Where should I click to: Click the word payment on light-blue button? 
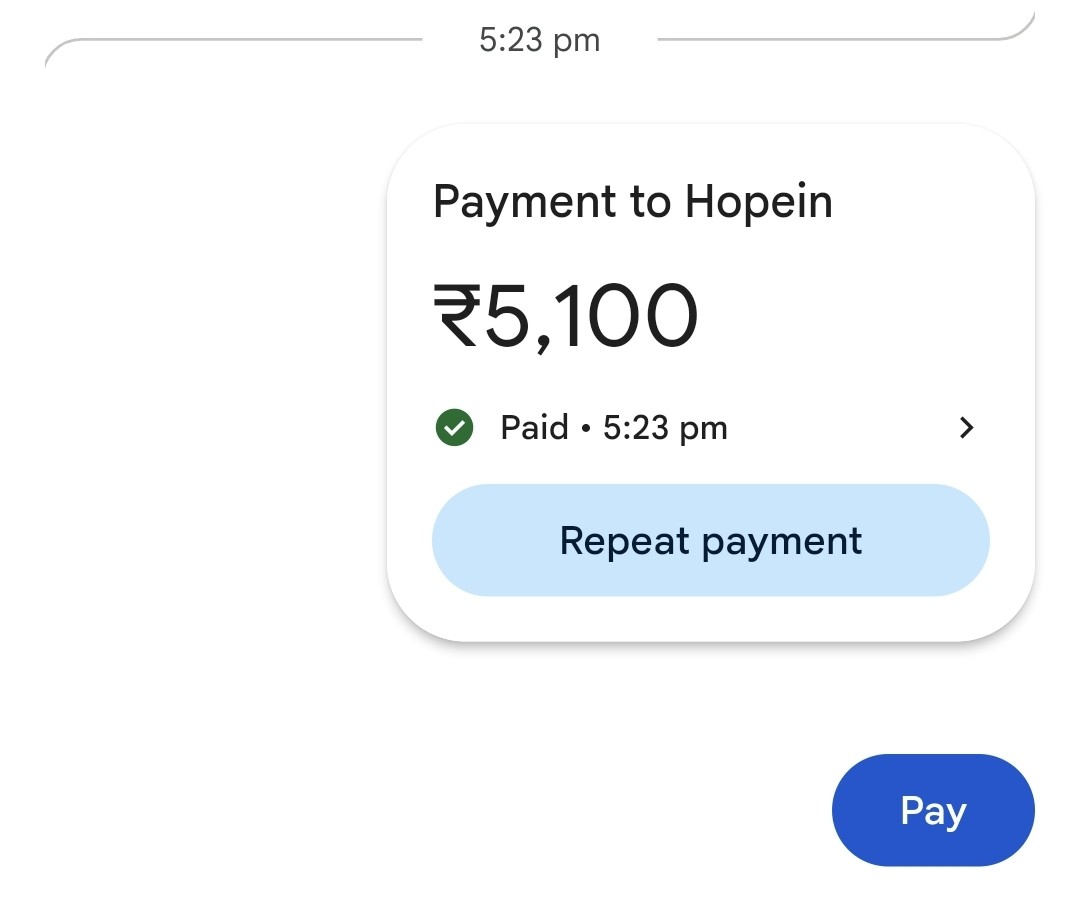click(782, 542)
